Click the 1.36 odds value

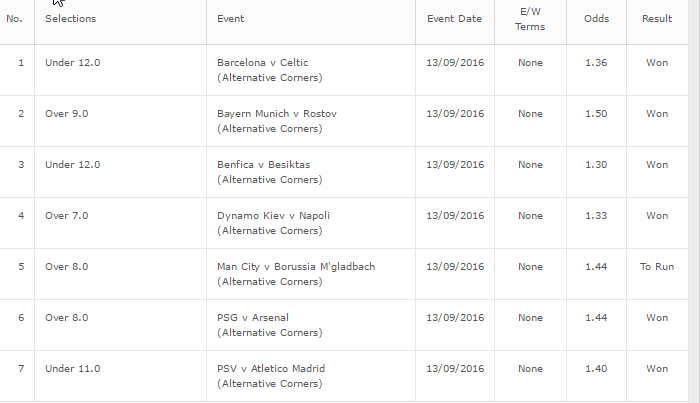(x=596, y=62)
